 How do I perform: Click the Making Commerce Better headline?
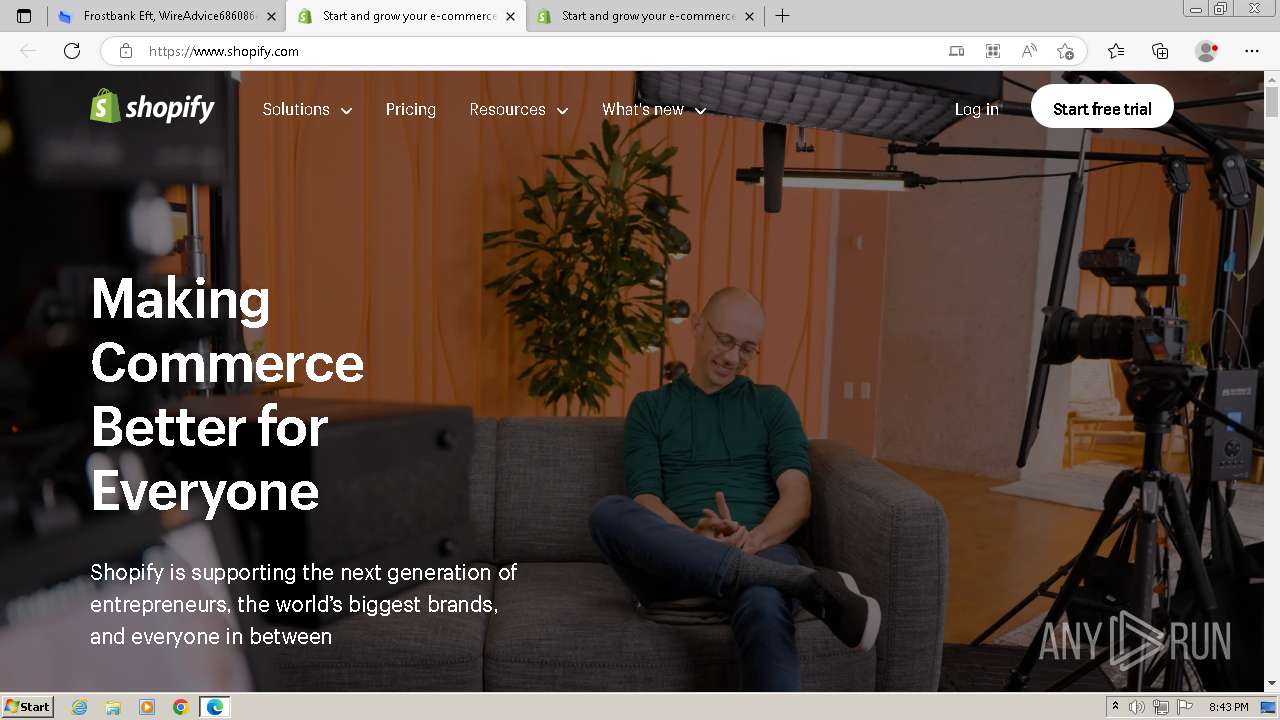coord(227,394)
